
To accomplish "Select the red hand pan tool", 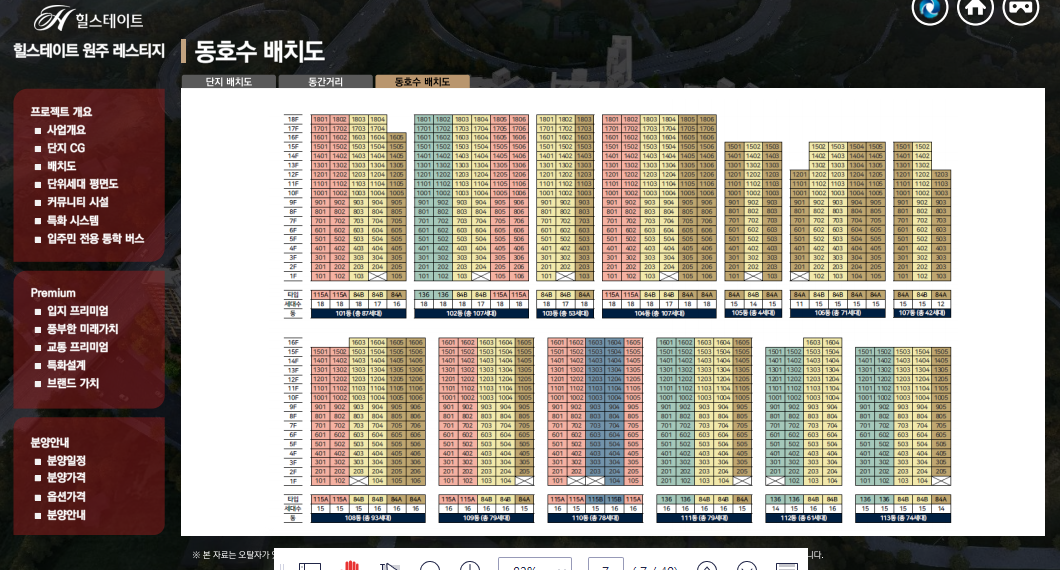I will (x=351, y=565).
